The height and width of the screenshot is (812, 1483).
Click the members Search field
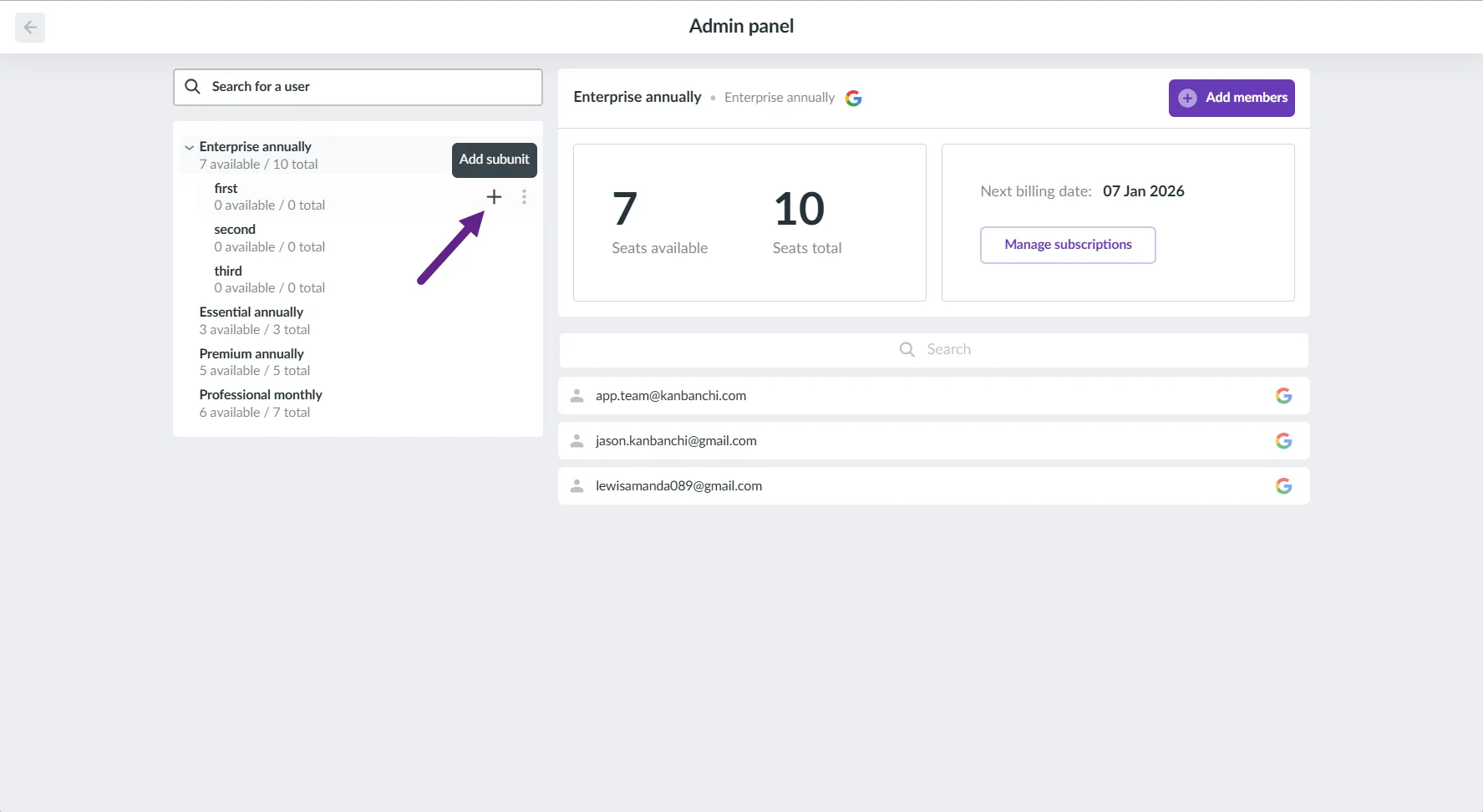click(x=933, y=350)
